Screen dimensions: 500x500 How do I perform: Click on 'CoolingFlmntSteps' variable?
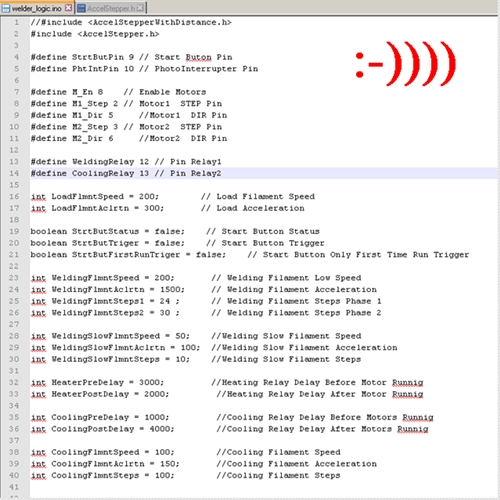pyautogui.click(x=95, y=476)
